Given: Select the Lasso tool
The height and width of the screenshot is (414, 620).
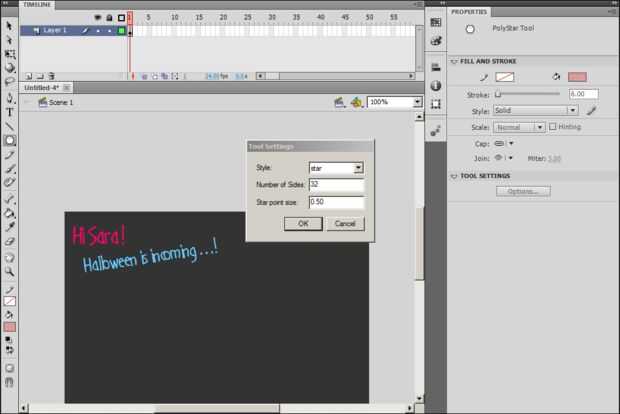Looking at the screenshot, I should click(9, 82).
